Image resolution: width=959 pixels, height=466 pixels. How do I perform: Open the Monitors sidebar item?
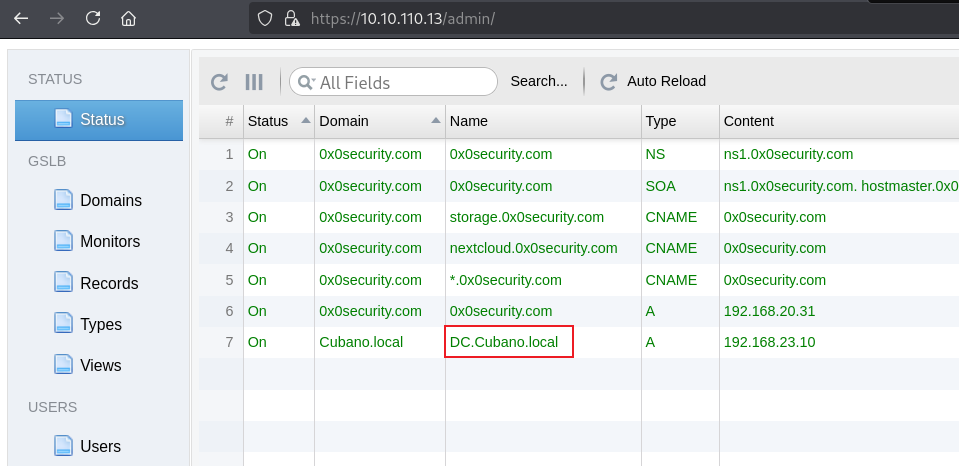[x=109, y=241]
